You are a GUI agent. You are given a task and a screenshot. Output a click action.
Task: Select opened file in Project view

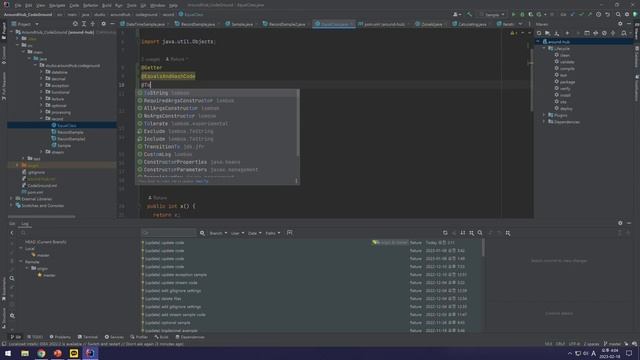75,24
